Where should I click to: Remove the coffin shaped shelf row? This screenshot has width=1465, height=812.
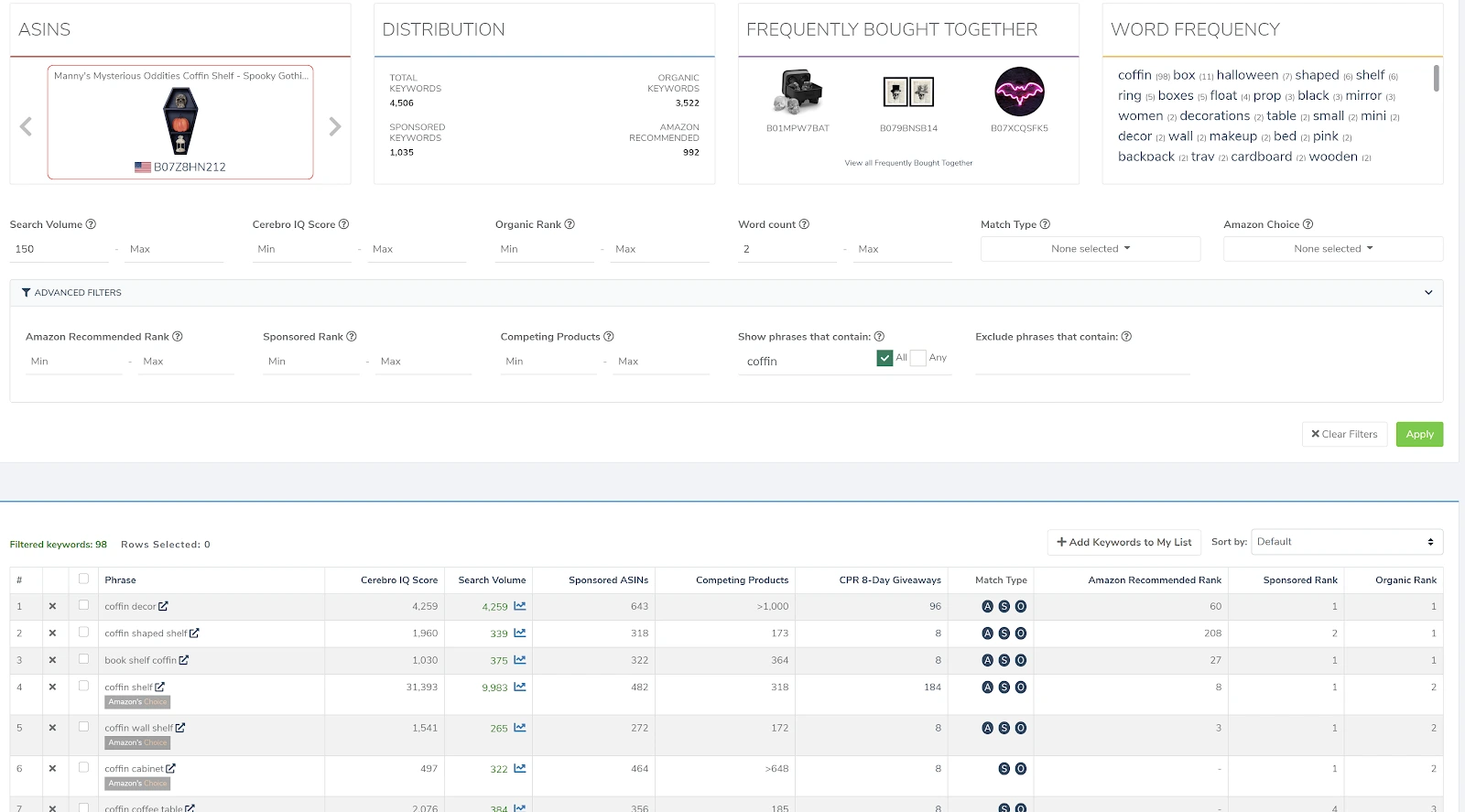tap(52, 633)
